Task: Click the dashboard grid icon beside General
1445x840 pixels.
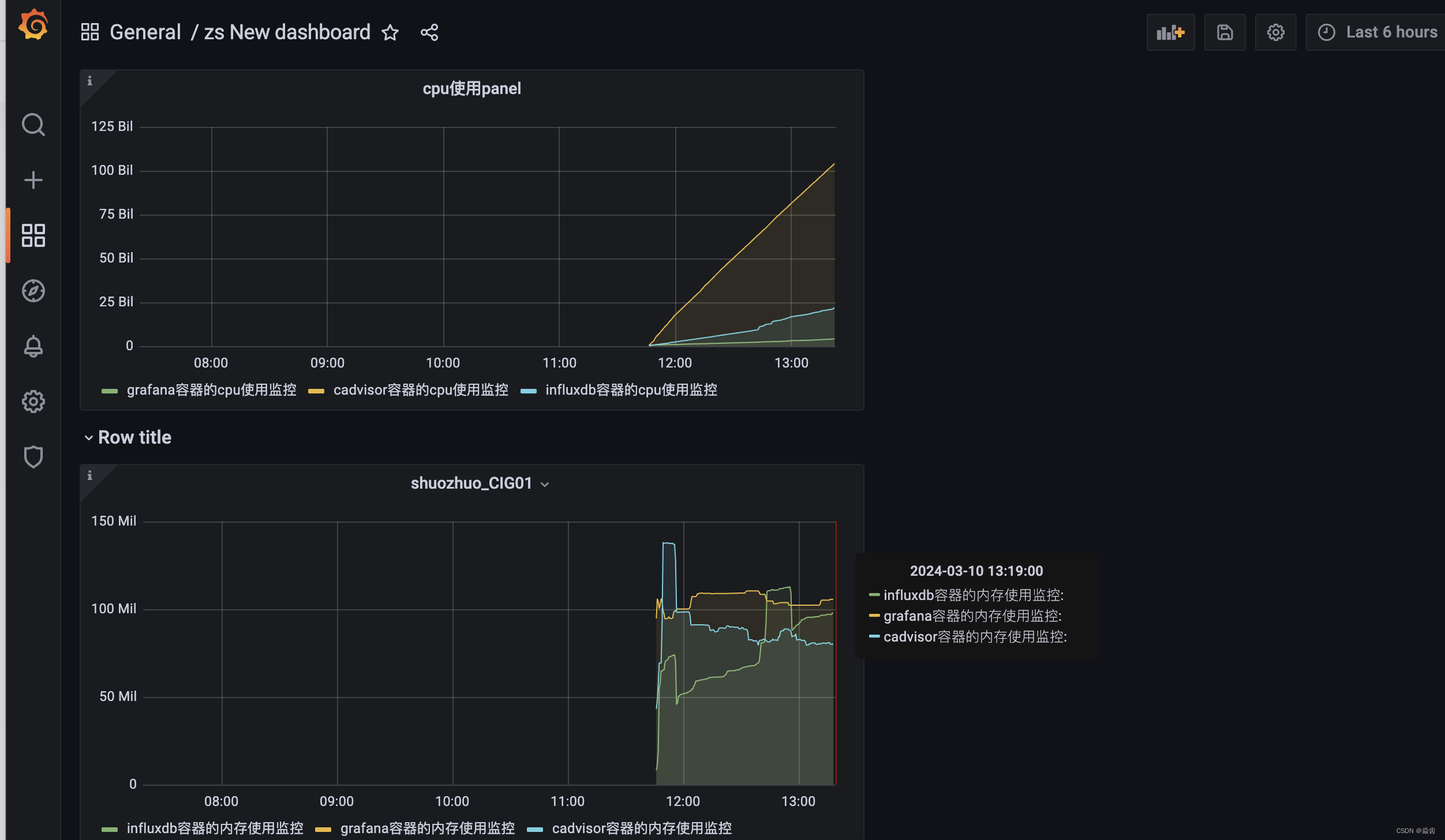Action: pos(90,32)
